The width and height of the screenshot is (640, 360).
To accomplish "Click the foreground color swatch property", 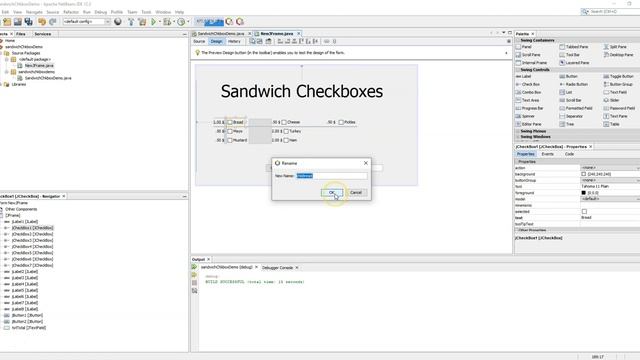I will click(584, 193).
